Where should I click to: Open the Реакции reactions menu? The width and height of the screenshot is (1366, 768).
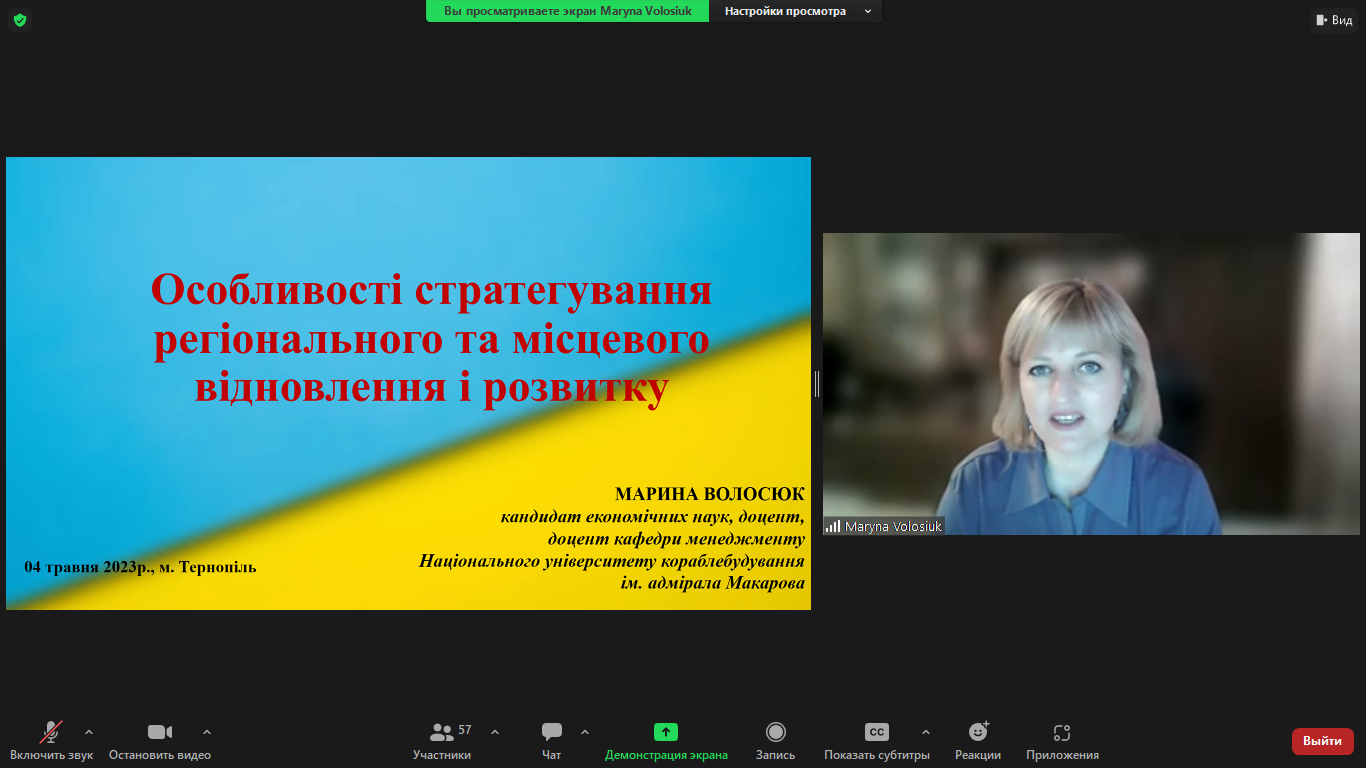pyautogui.click(x=978, y=741)
